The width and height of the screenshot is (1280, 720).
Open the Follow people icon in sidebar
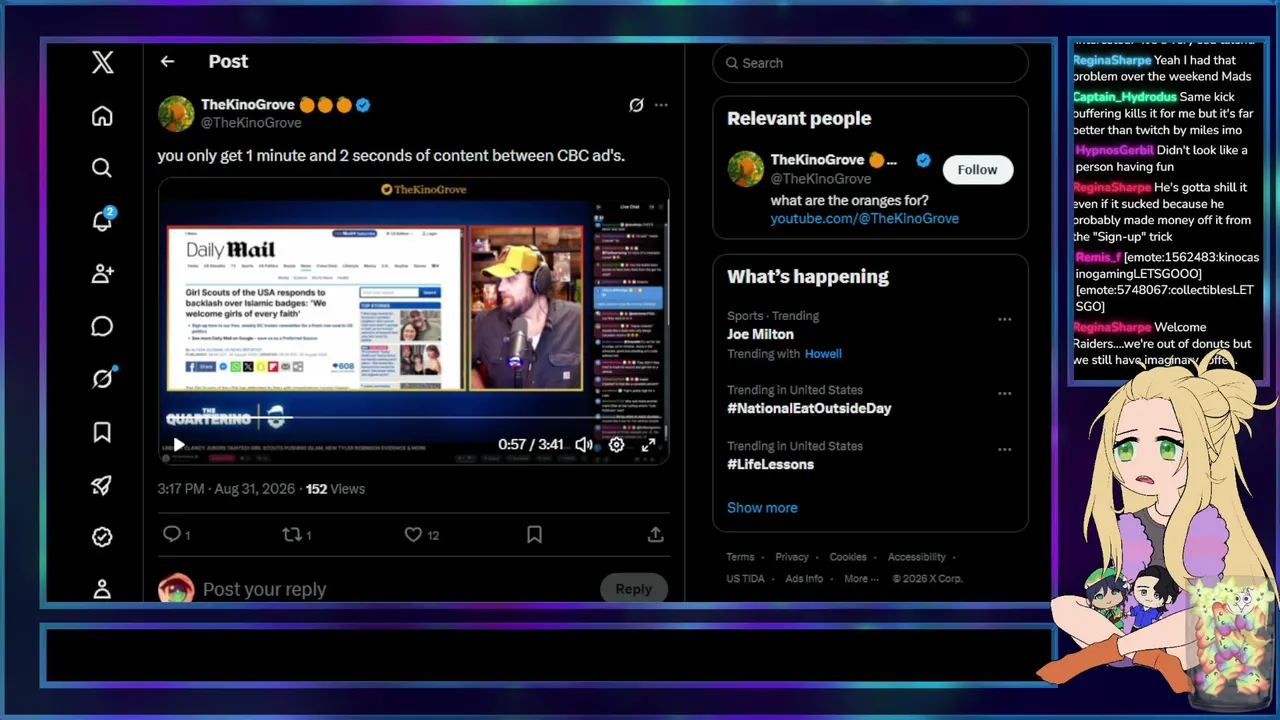point(102,273)
